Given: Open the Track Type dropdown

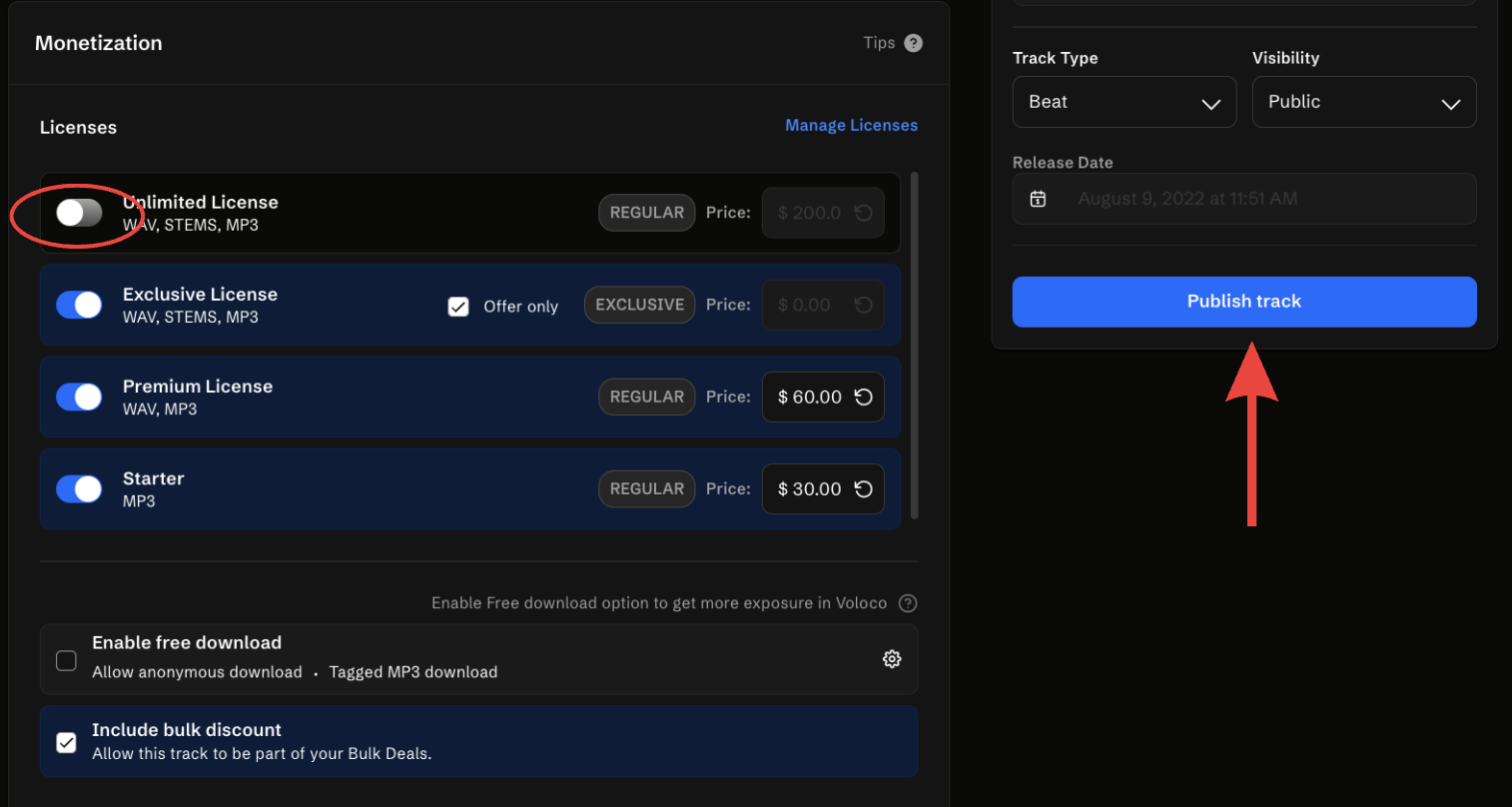Looking at the screenshot, I should pyautogui.click(x=1124, y=102).
